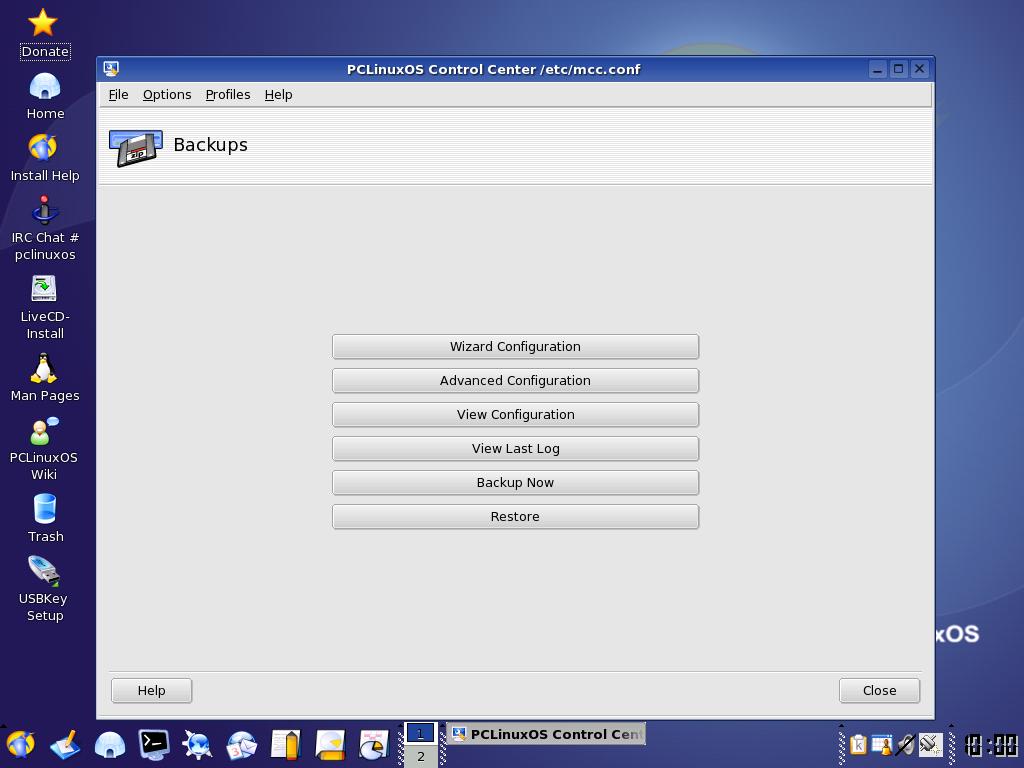Screen dimensions: 1024x768
Task: Switch to virtual desktop 1 in pager
Action: [421, 733]
